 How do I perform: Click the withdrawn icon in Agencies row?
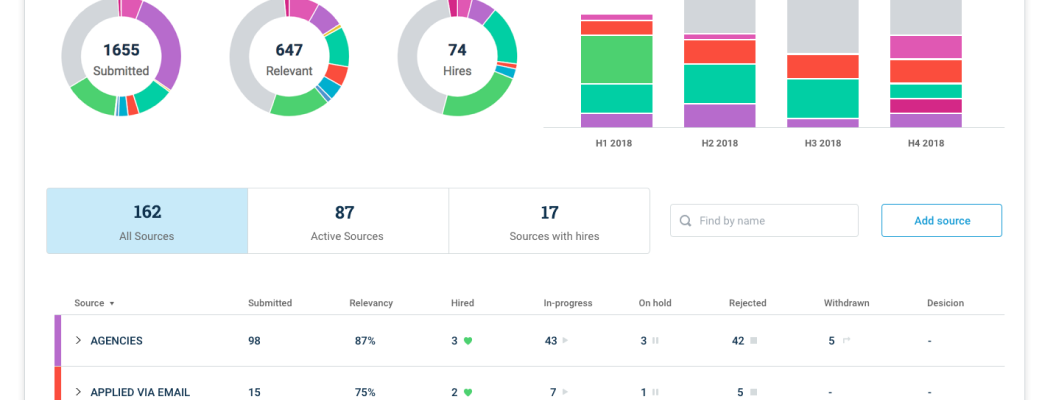pyautogui.click(x=845, y=341)
